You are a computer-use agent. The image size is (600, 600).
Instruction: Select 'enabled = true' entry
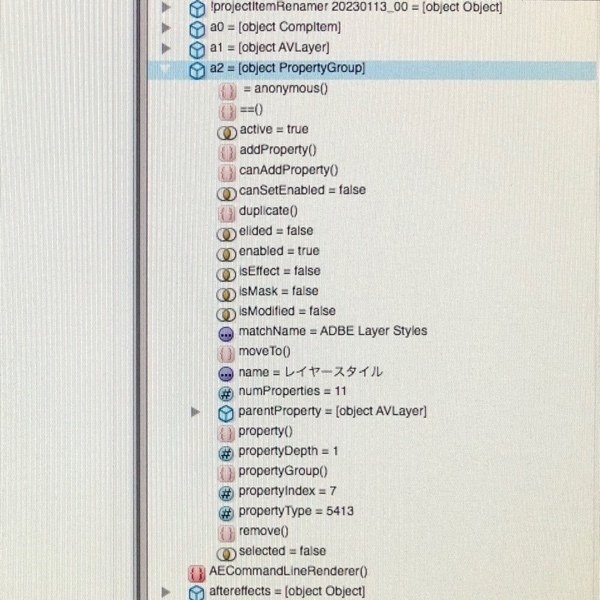point(279,251)
